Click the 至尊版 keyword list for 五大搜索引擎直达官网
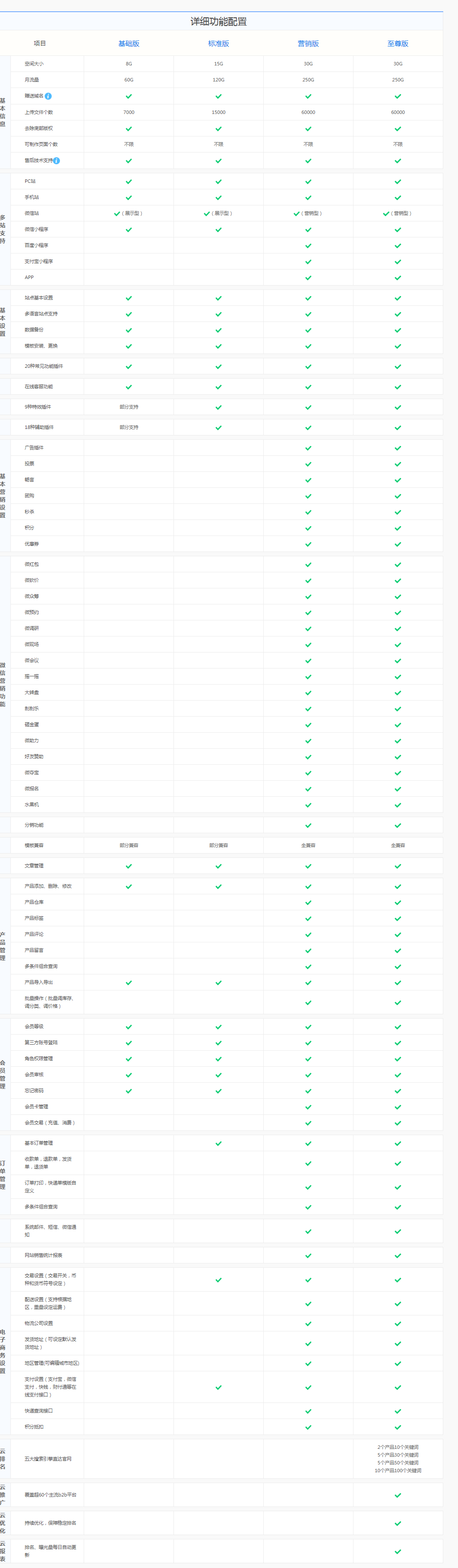The height and width of the screenshot is (1568, 458). 398,1459
